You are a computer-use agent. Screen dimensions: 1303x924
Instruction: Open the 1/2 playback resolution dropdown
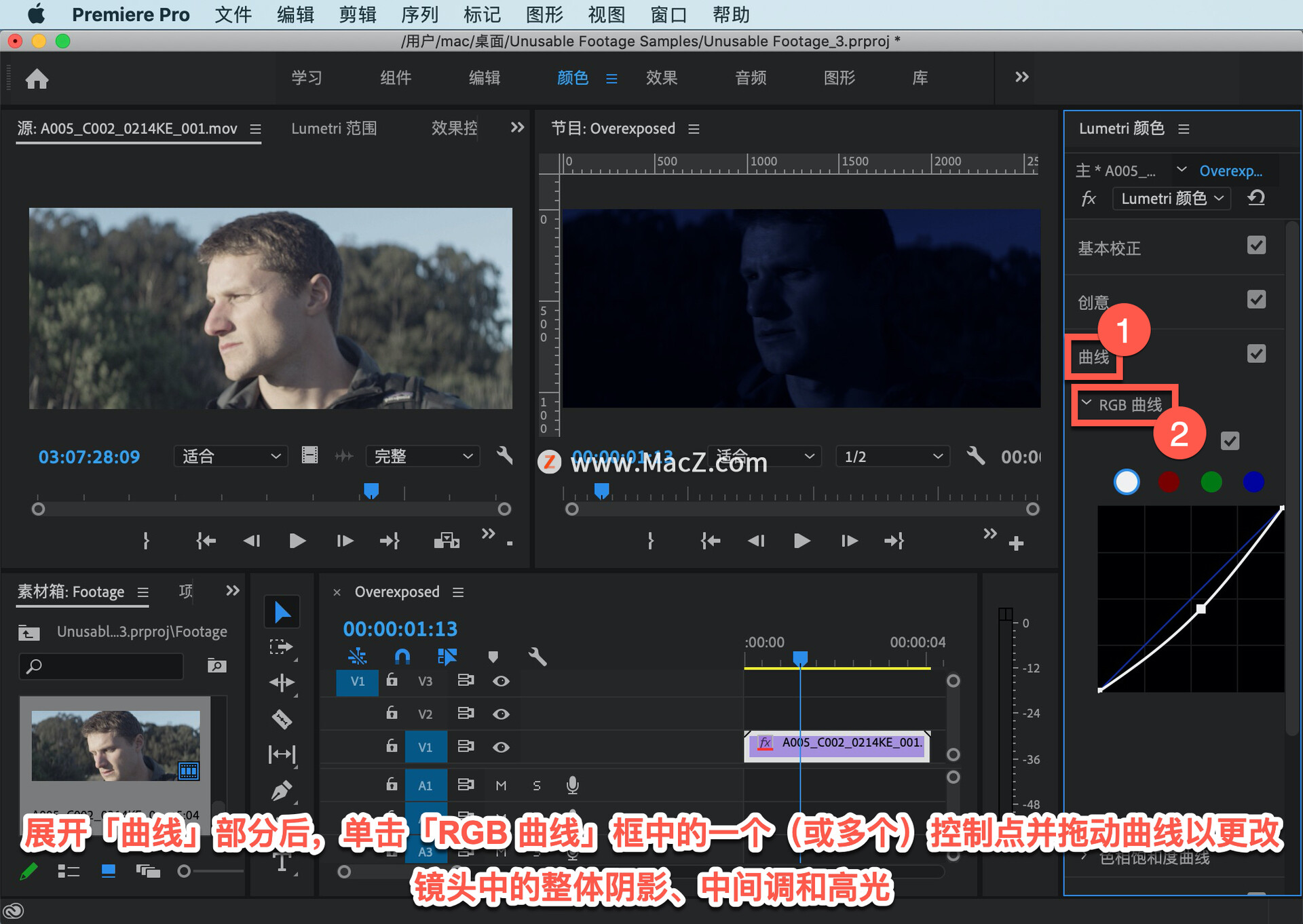[x=892, y=457]
